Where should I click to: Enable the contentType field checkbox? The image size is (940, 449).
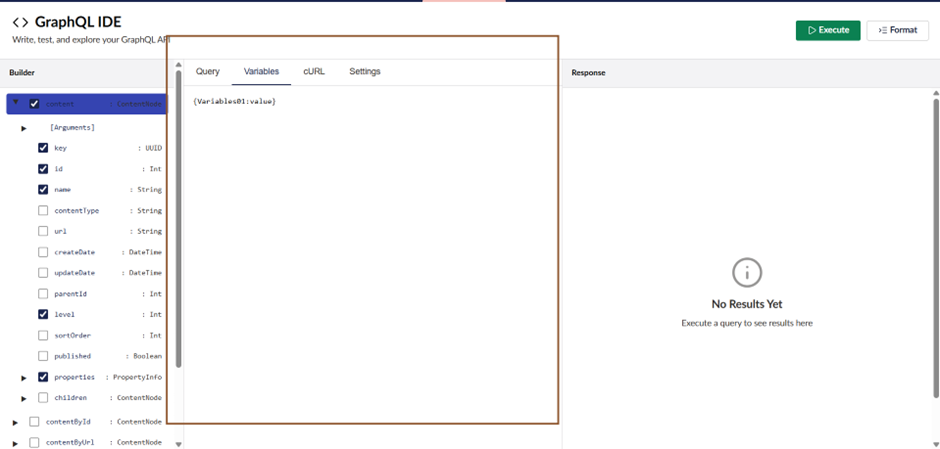tap(43, 210)
